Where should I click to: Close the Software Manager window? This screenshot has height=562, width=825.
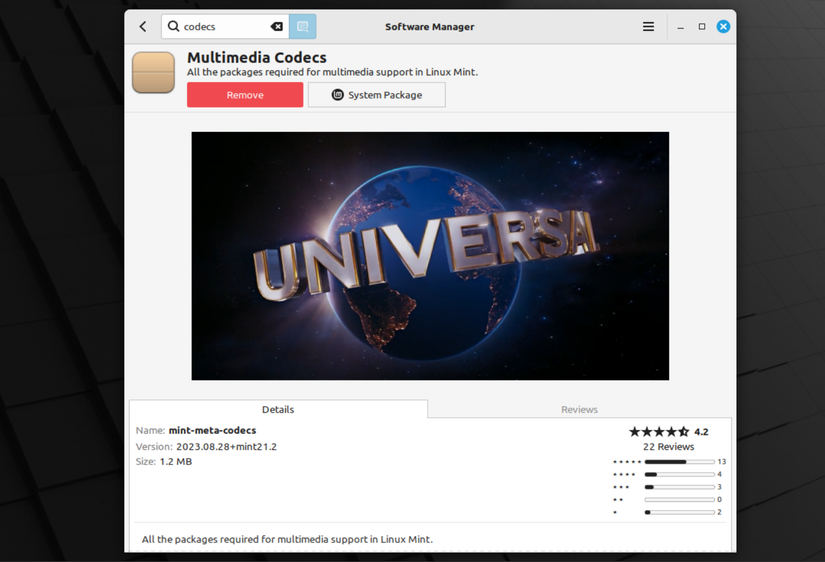click(723, 27)
